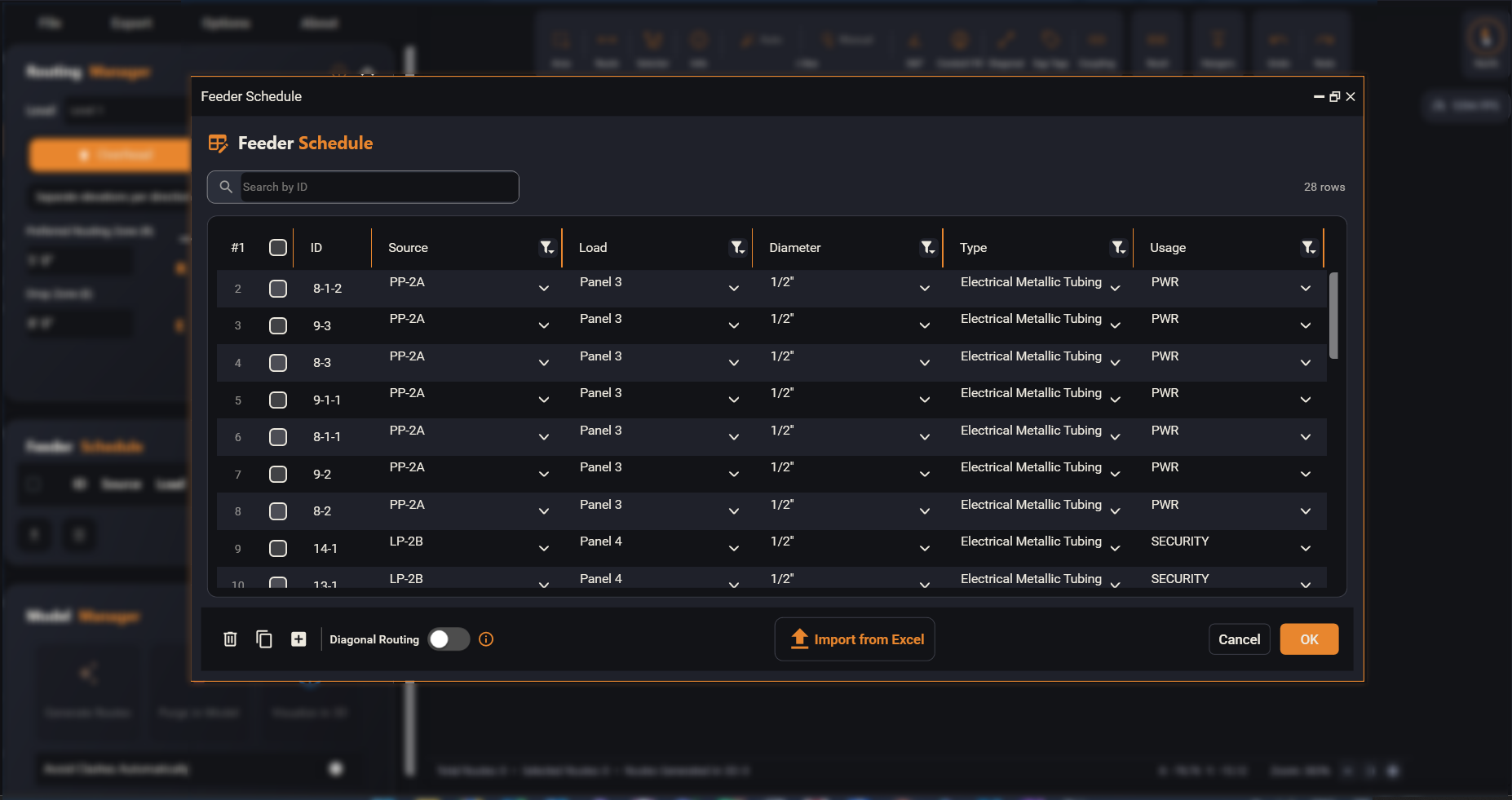The image size is (1512, 800).
Task: Click the '#1' column header
Action: 237,248
